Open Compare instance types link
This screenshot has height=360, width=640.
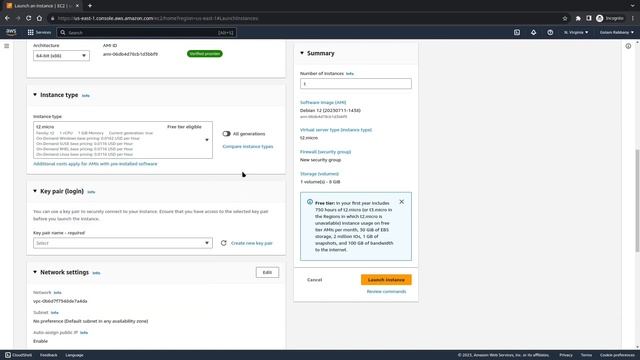click(248, 147)
